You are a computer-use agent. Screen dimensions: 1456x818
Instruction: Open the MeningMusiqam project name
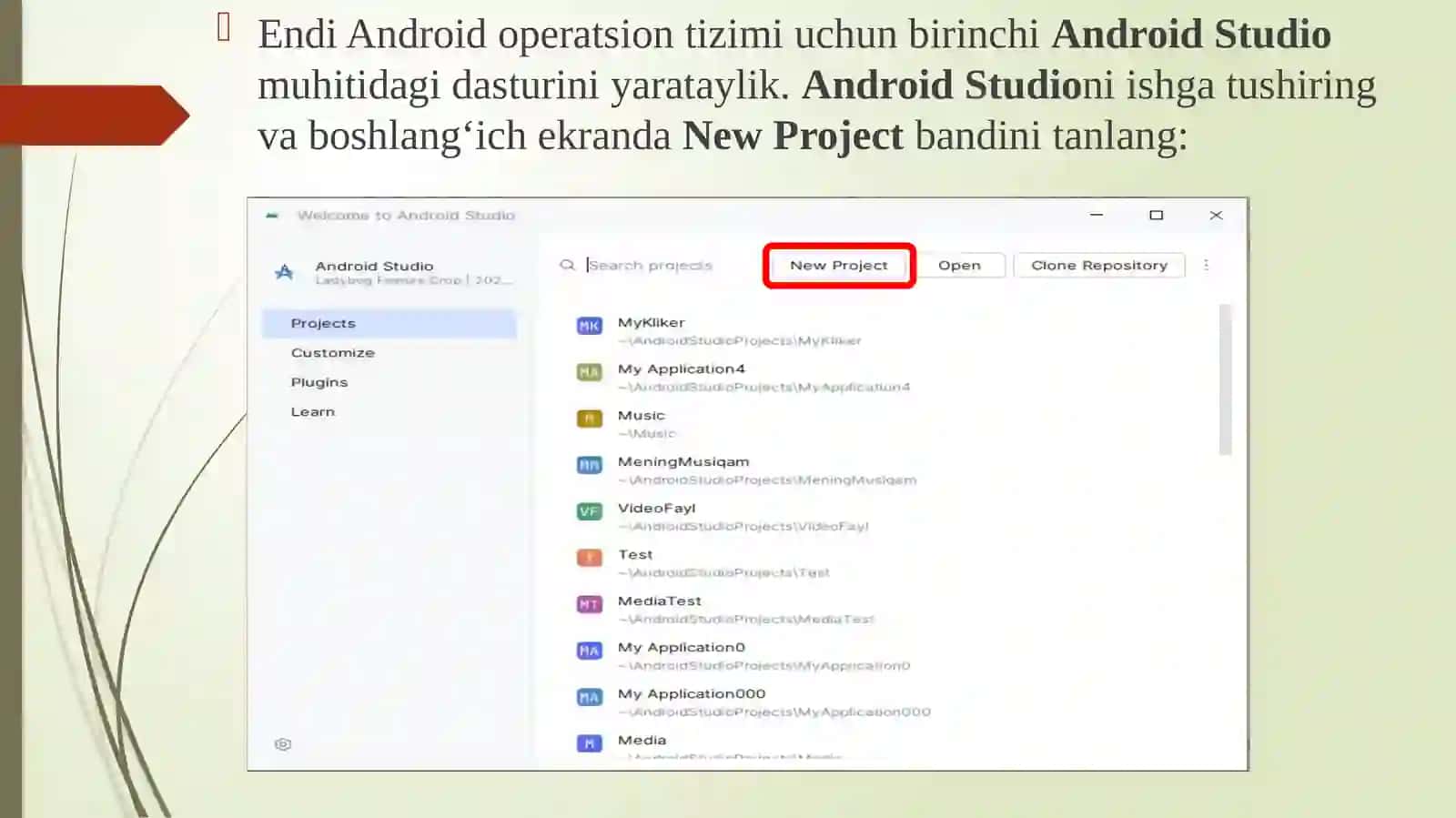click(683, 461)
